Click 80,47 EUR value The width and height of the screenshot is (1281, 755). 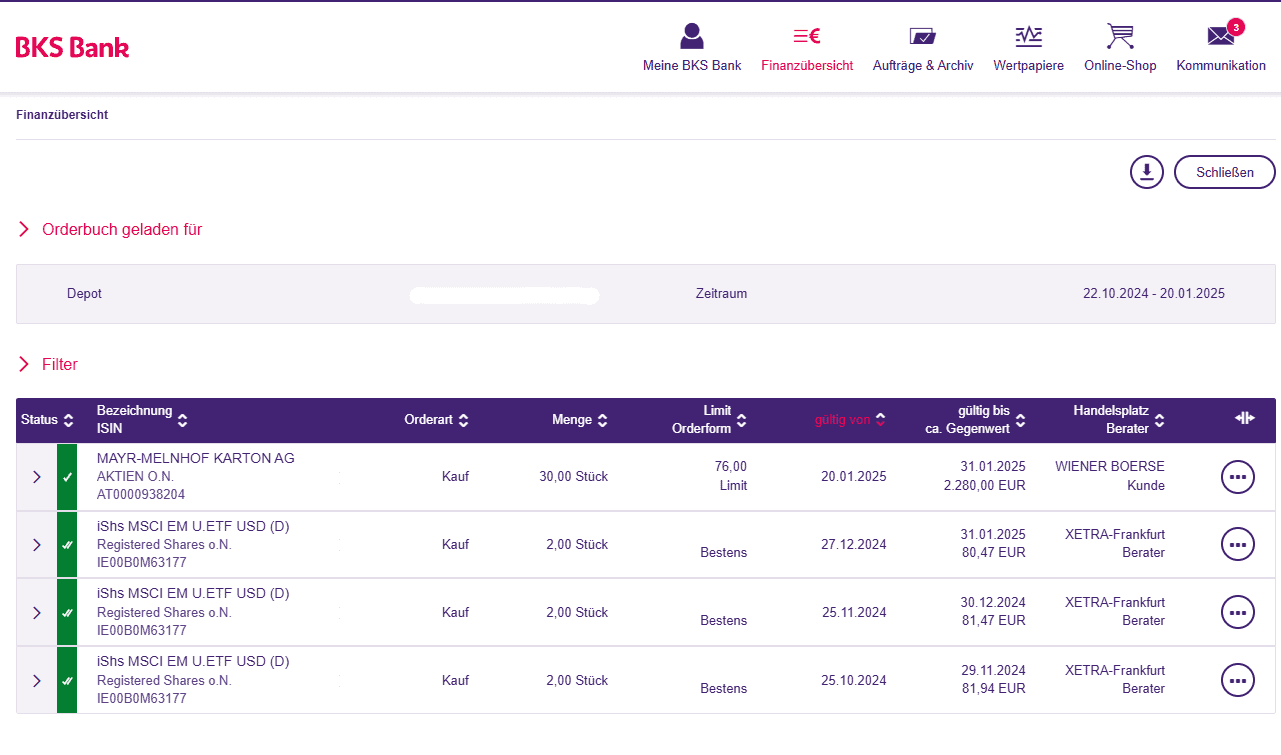click(x=993, y=553)
